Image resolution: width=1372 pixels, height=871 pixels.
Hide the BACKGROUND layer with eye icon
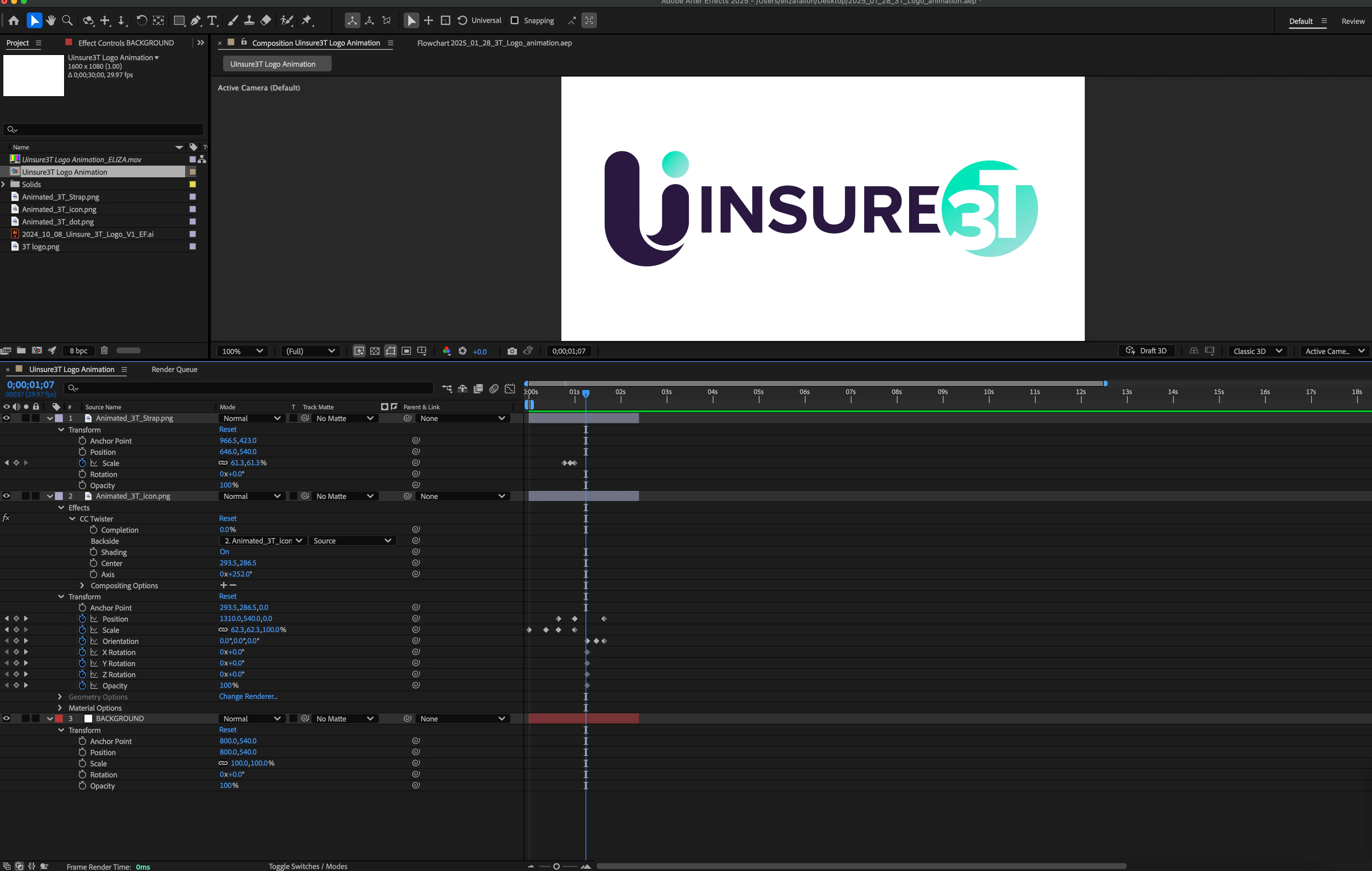click(x=6, y=718)
